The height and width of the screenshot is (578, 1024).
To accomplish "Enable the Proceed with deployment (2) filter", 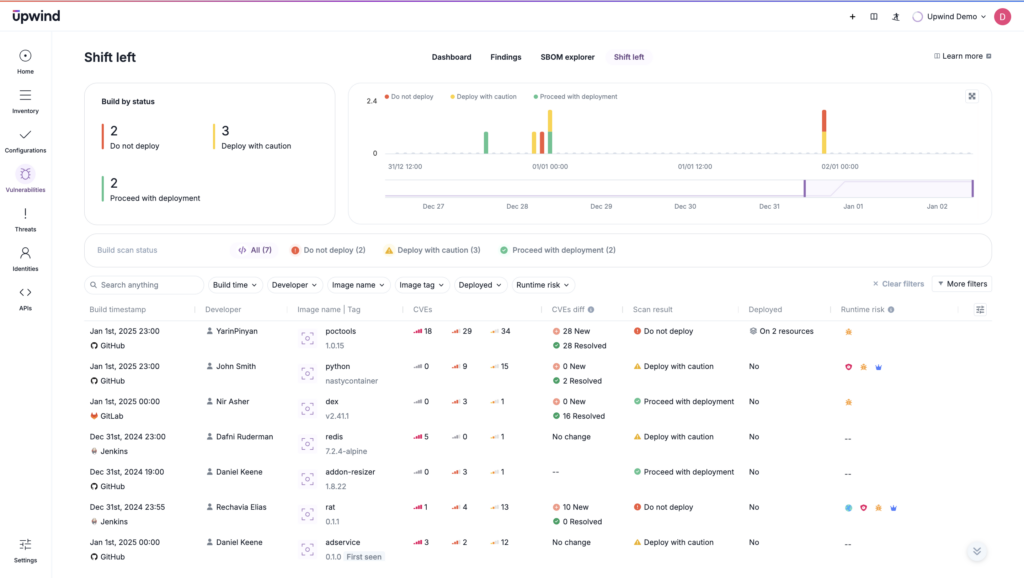I will pyautogui.click(x=558, y=249).
